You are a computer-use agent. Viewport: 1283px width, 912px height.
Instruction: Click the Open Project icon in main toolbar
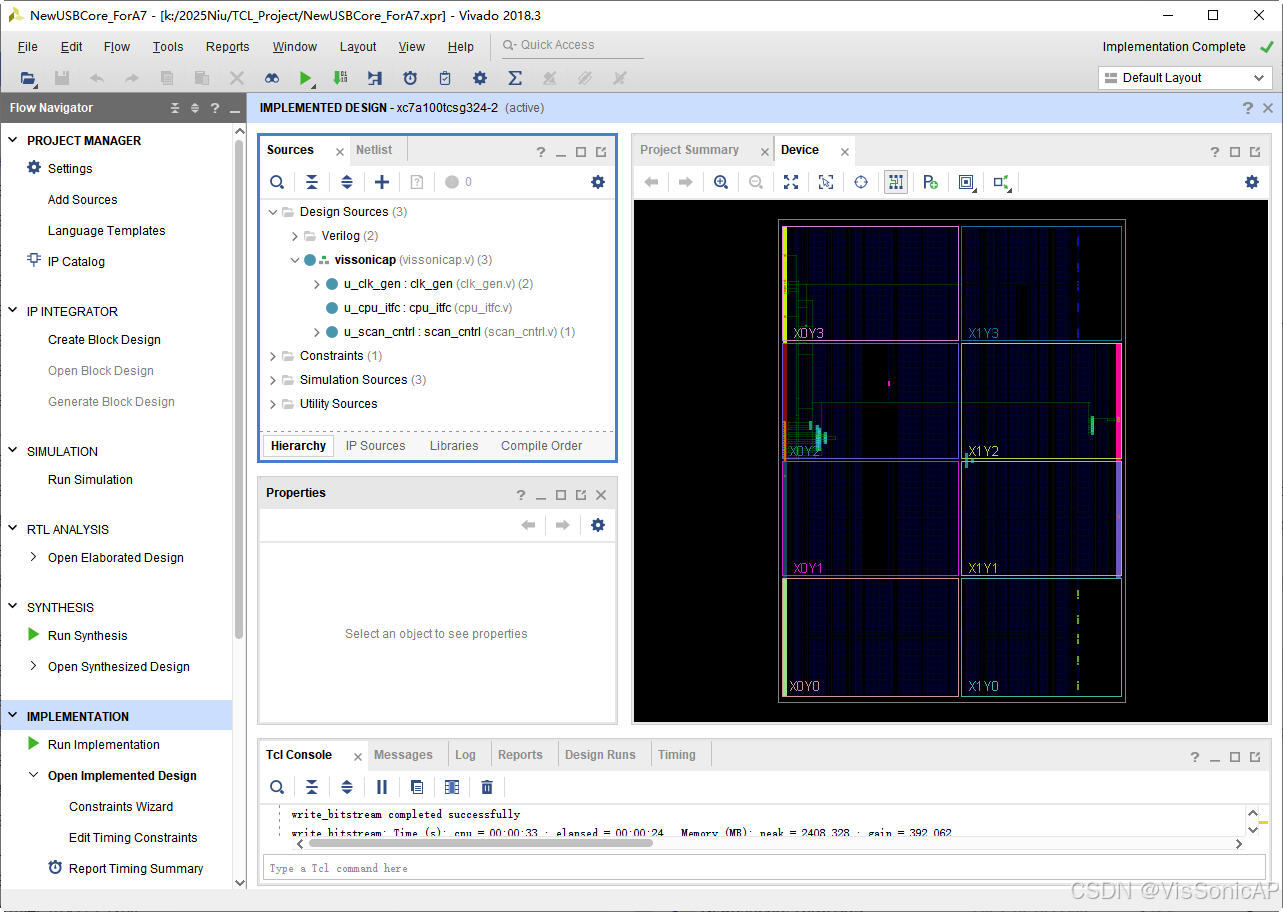click(x=28, y=78)
